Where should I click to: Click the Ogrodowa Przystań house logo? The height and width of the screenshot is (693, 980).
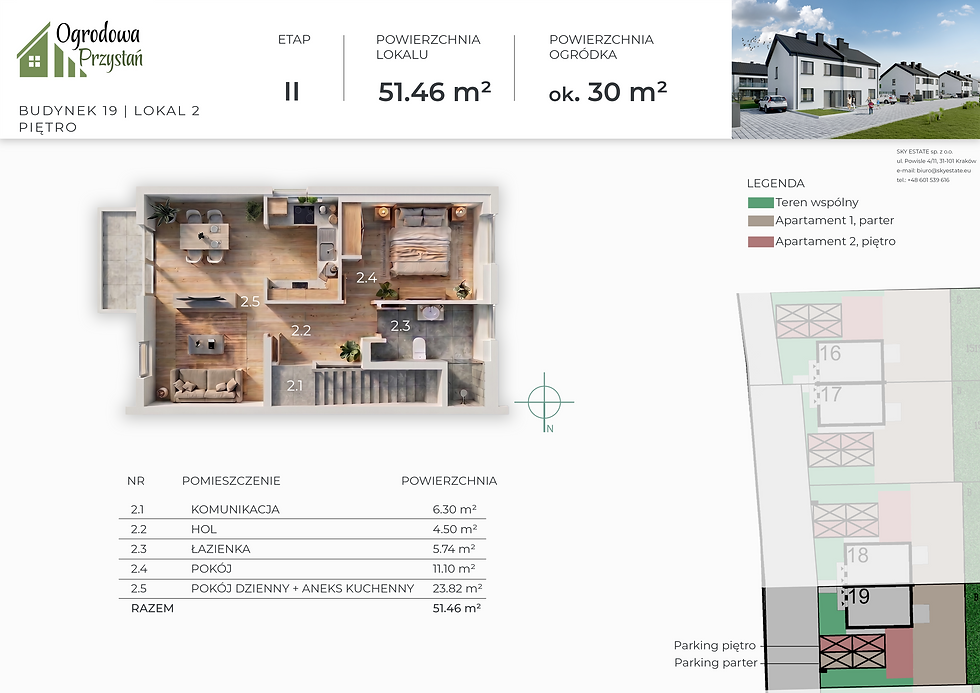pos(80,49)
